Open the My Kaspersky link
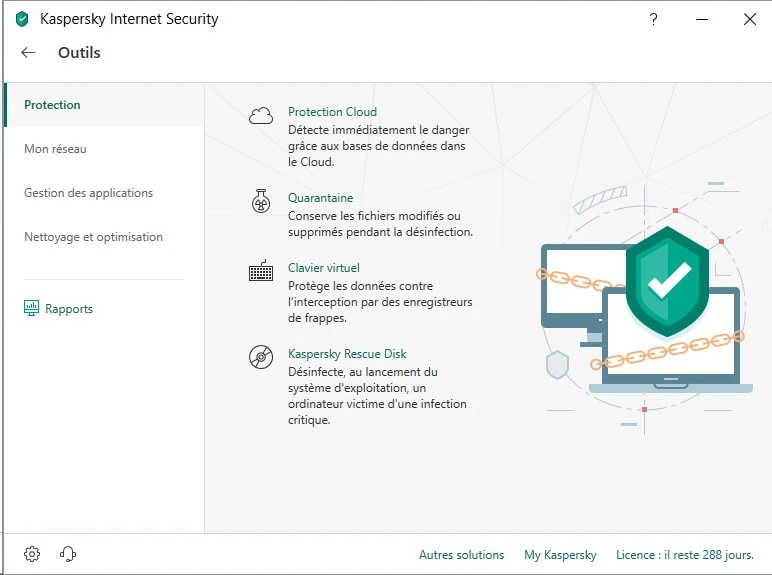 point(560,555)
